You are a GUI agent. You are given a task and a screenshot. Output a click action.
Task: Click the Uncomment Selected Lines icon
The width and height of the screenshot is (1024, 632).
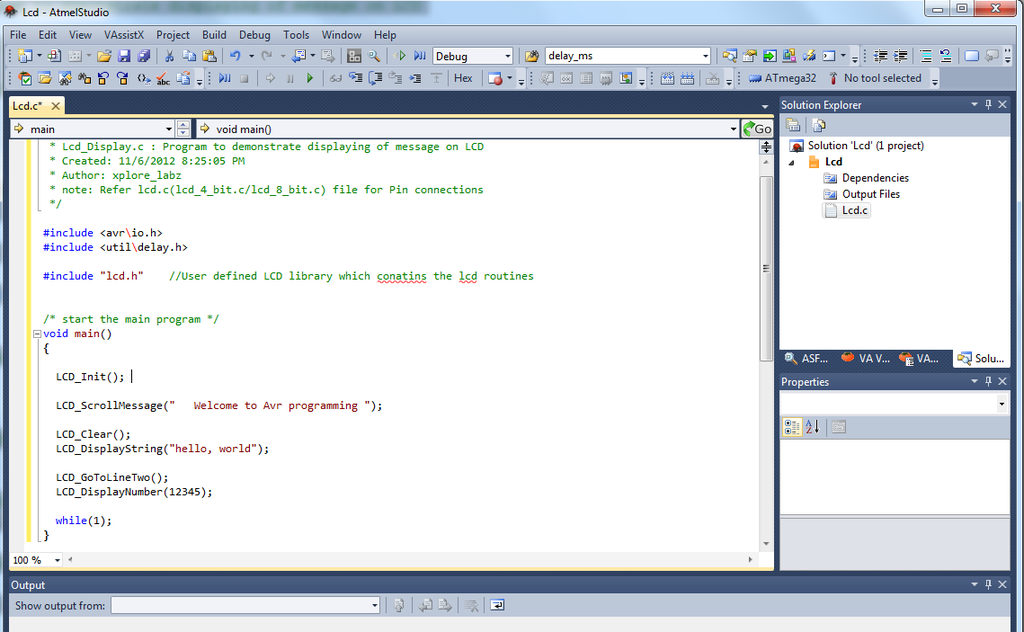point(946,56)
